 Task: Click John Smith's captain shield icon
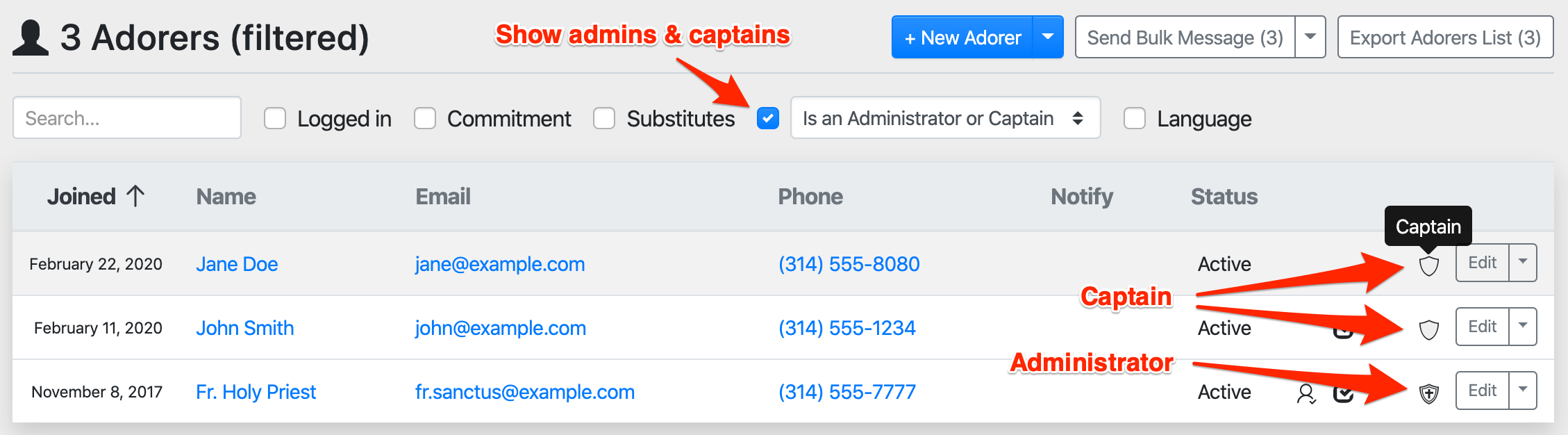tap(1428, 329)
